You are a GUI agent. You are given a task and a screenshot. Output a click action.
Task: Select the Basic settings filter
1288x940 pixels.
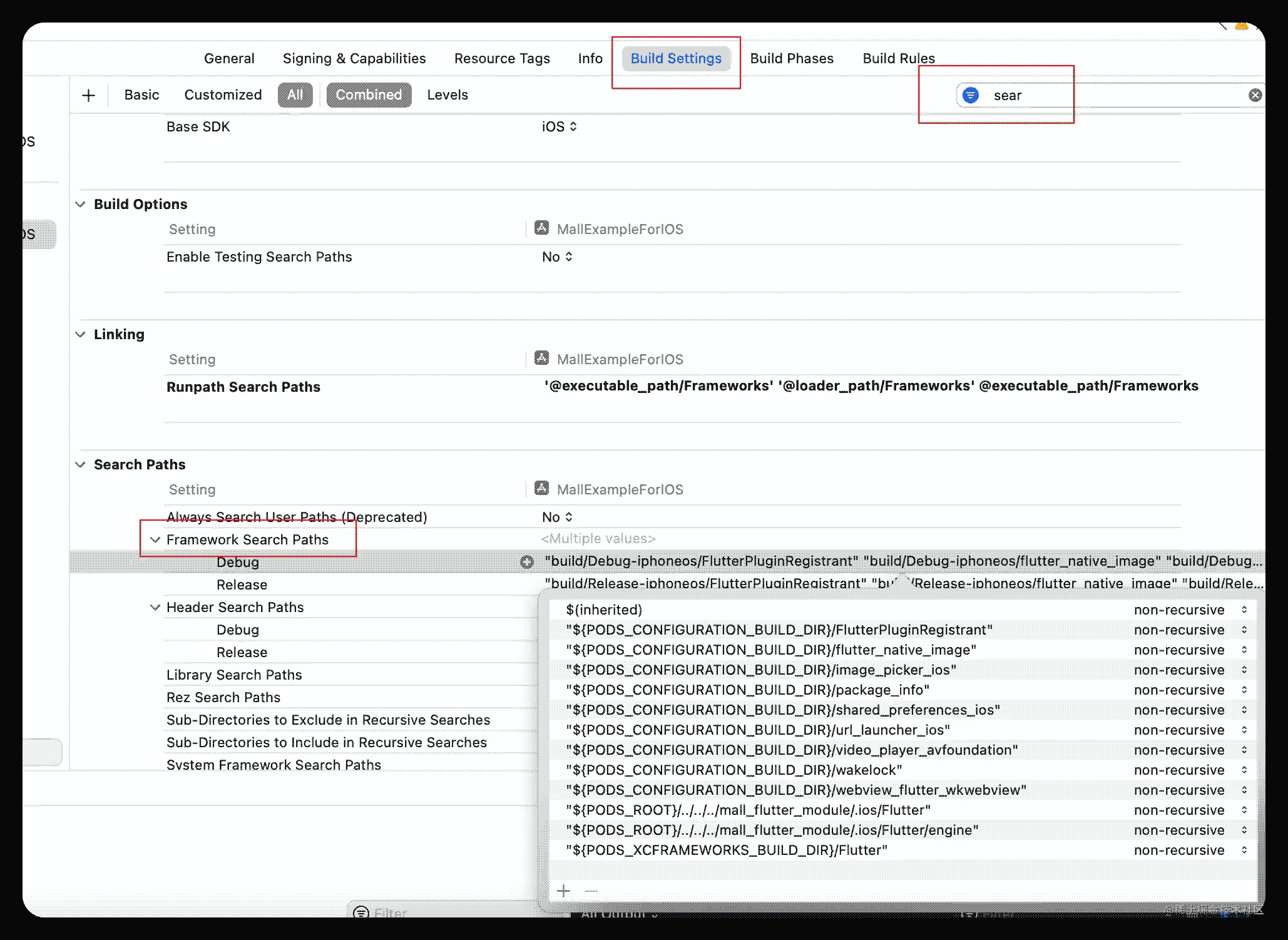[x=141, y=95]
